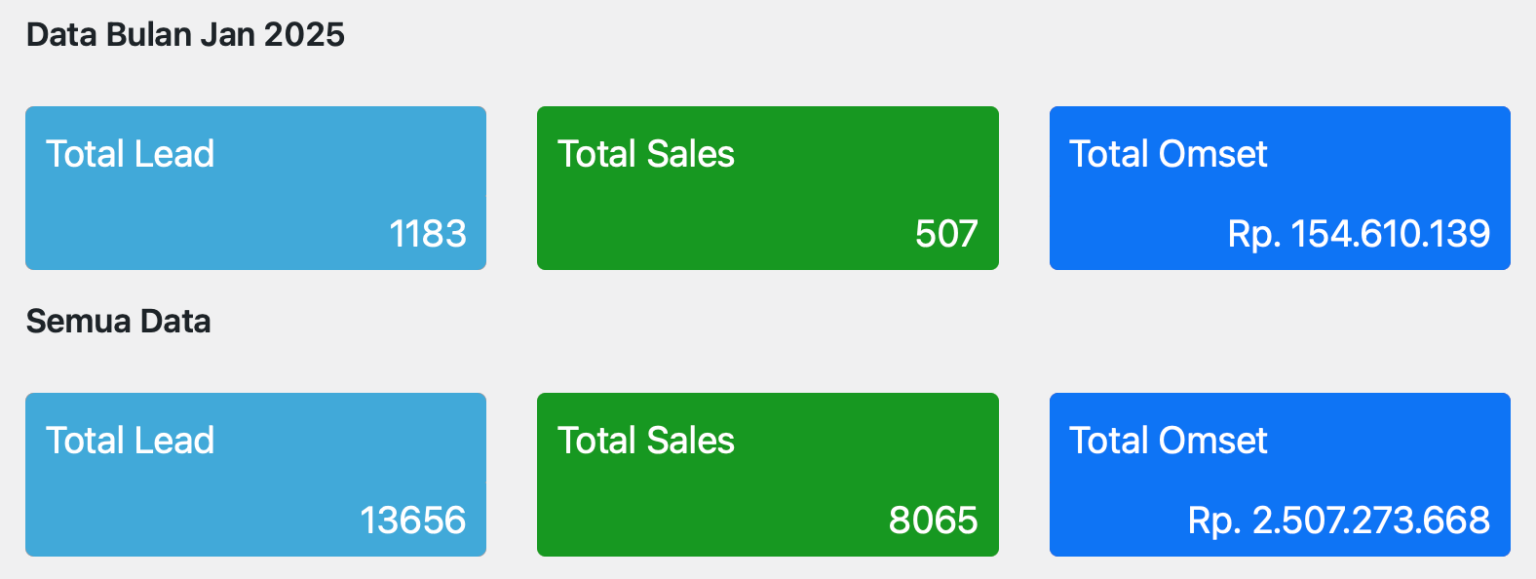
Task: Select the Total Sales label under Semua Data
Action: [646, 441]
